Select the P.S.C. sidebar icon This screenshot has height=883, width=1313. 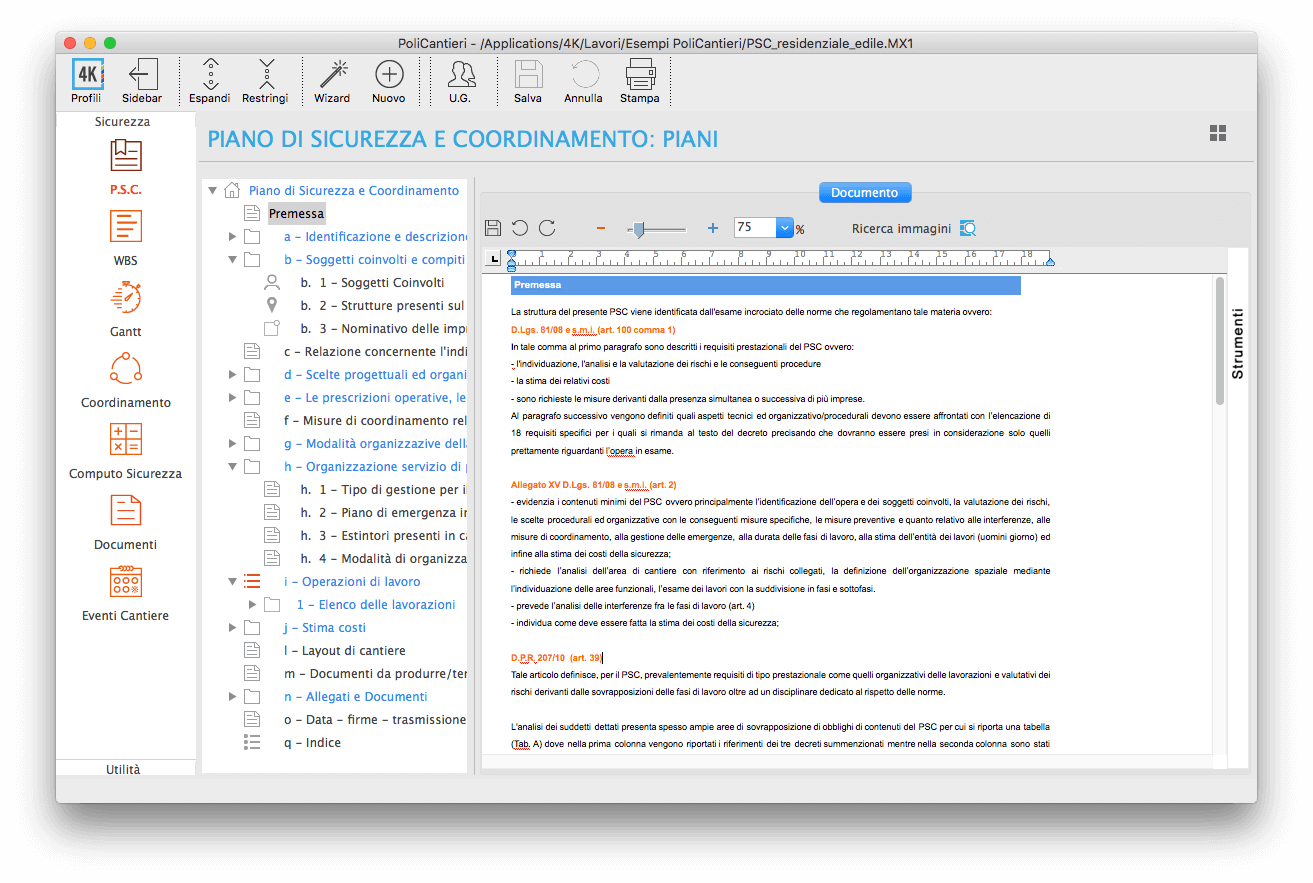pos(126,155)
